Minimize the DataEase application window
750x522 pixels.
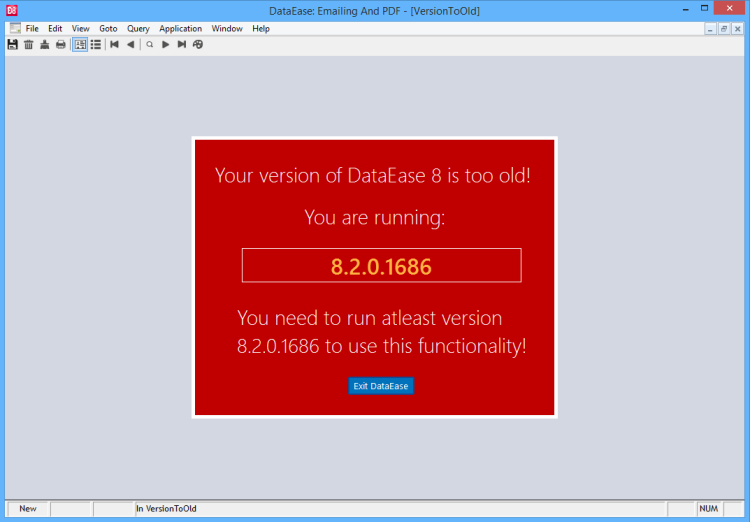coord(685,9)
